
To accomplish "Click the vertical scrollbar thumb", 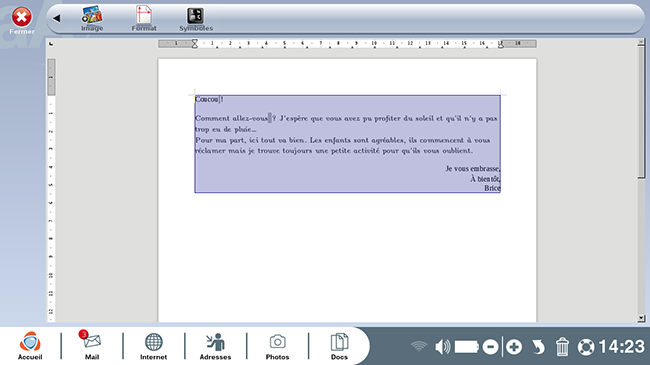I will [x=641, y=112].
